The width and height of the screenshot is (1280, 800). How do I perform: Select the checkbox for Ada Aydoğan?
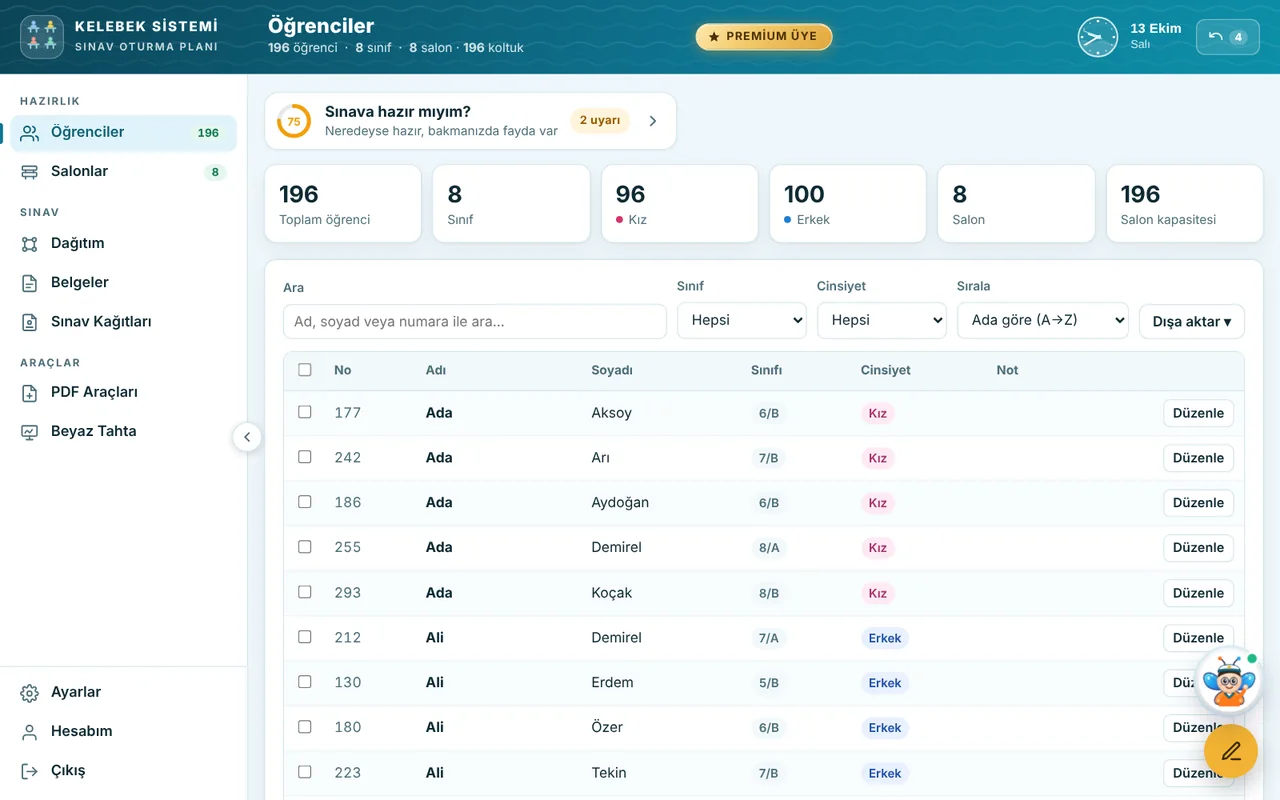305,502
